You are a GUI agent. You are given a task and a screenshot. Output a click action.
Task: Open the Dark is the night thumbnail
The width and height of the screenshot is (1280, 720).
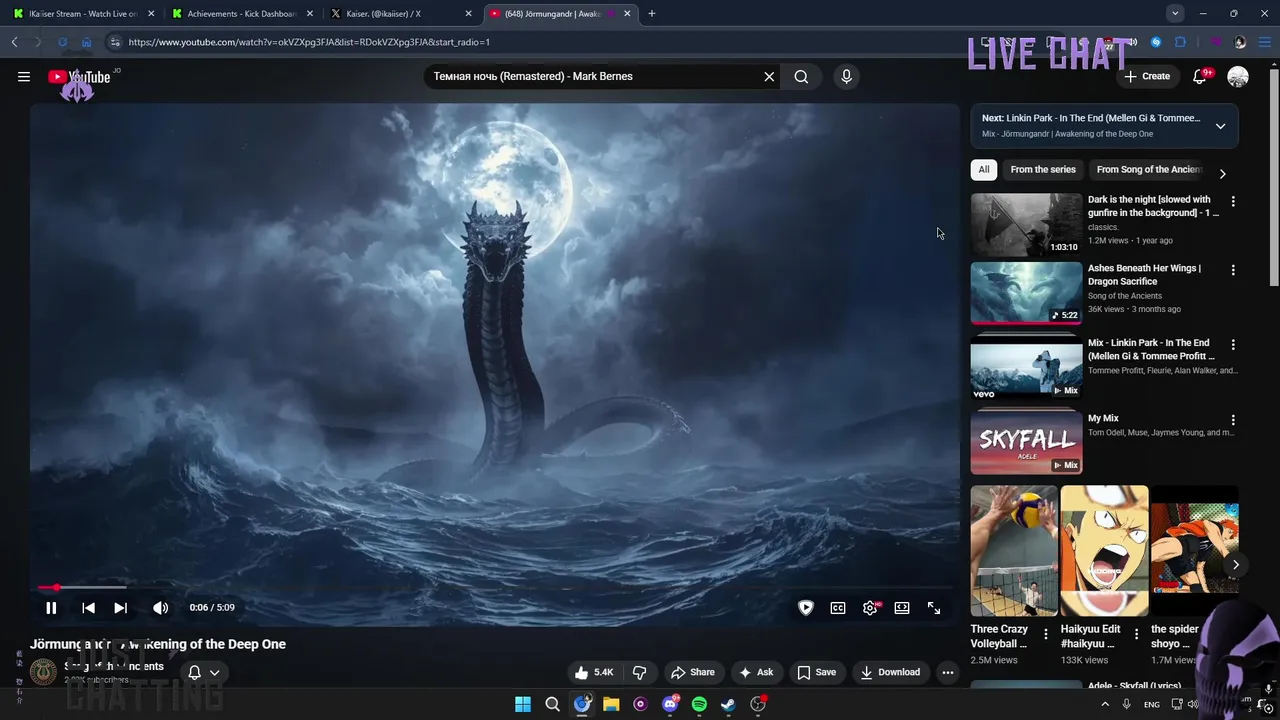[1026, 224]
